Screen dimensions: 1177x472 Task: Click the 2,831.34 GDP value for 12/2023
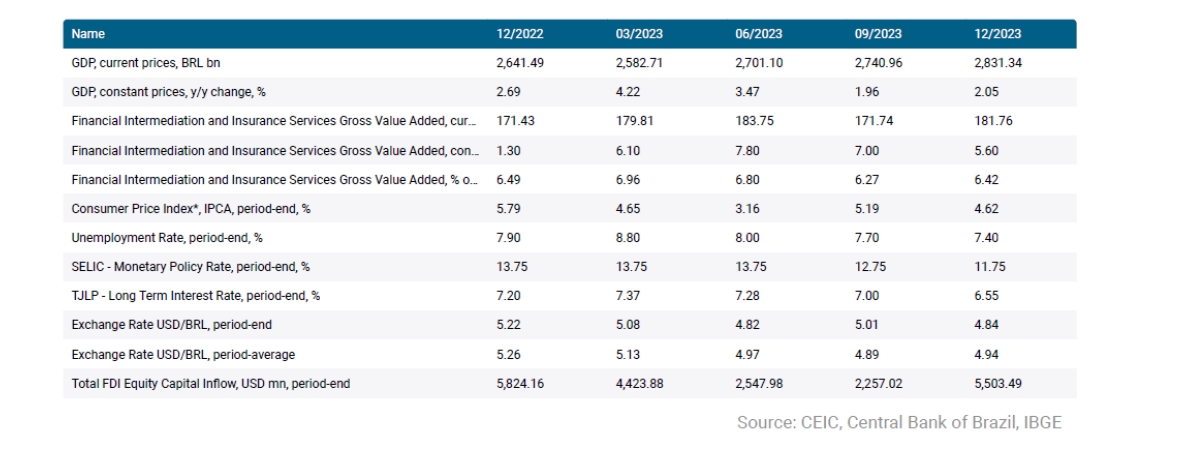click(x=1003, y=63)
